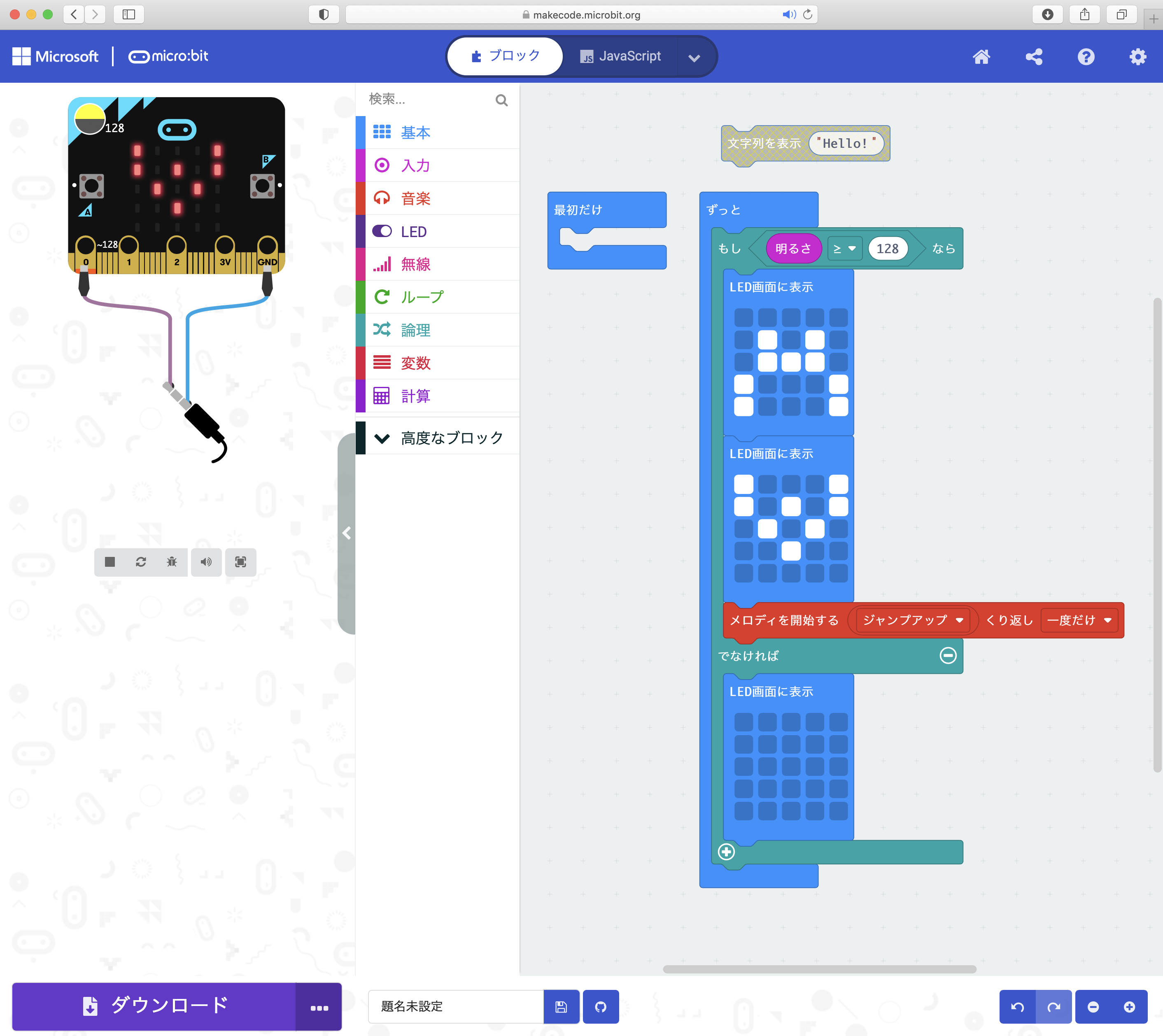The height and width of the screenshot is (1036, 1163).
Task: Open the ジャンプアップ melody dropdown
Action: coord(913,620)
